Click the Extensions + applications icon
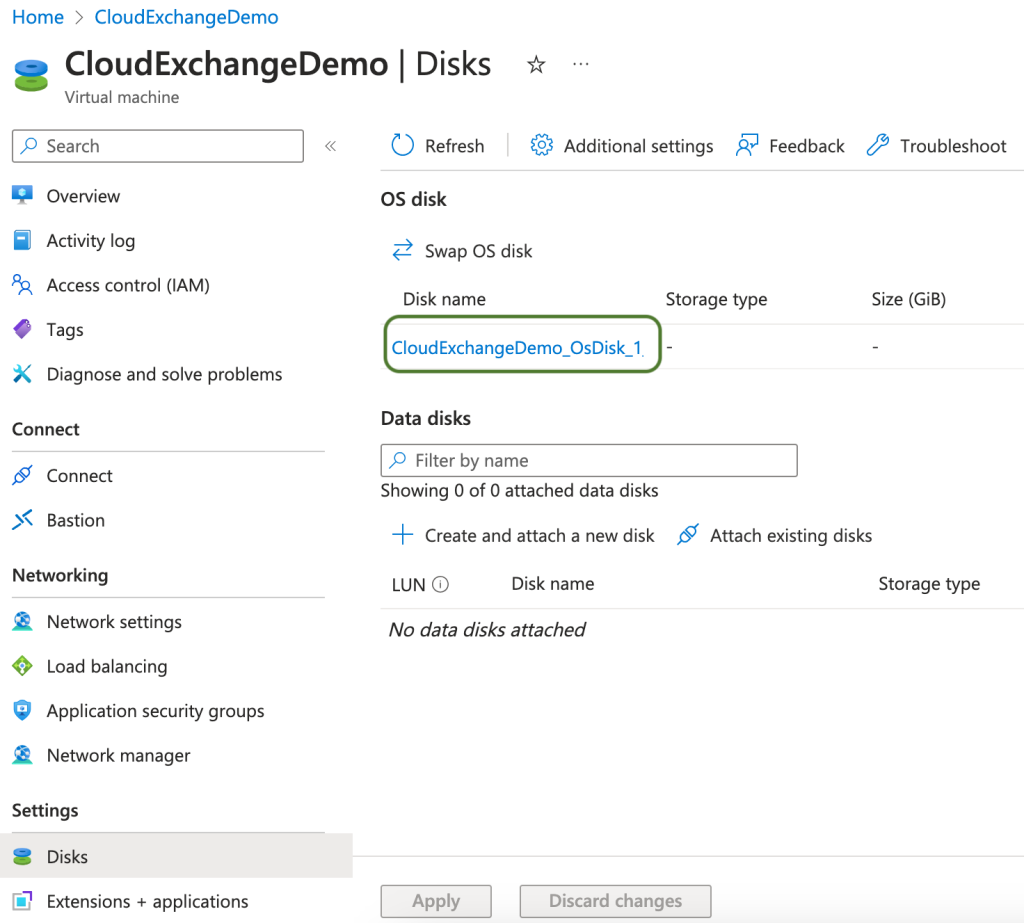Viewport: 1024px width, 923px height. click(x=22, y=901)
